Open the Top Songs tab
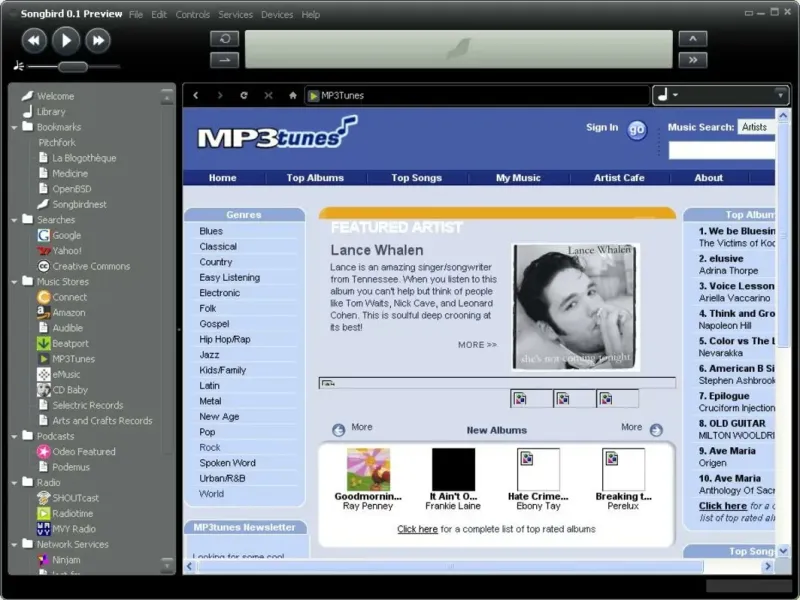This screenshot has height=600, width=800. [x=416, y=178]
